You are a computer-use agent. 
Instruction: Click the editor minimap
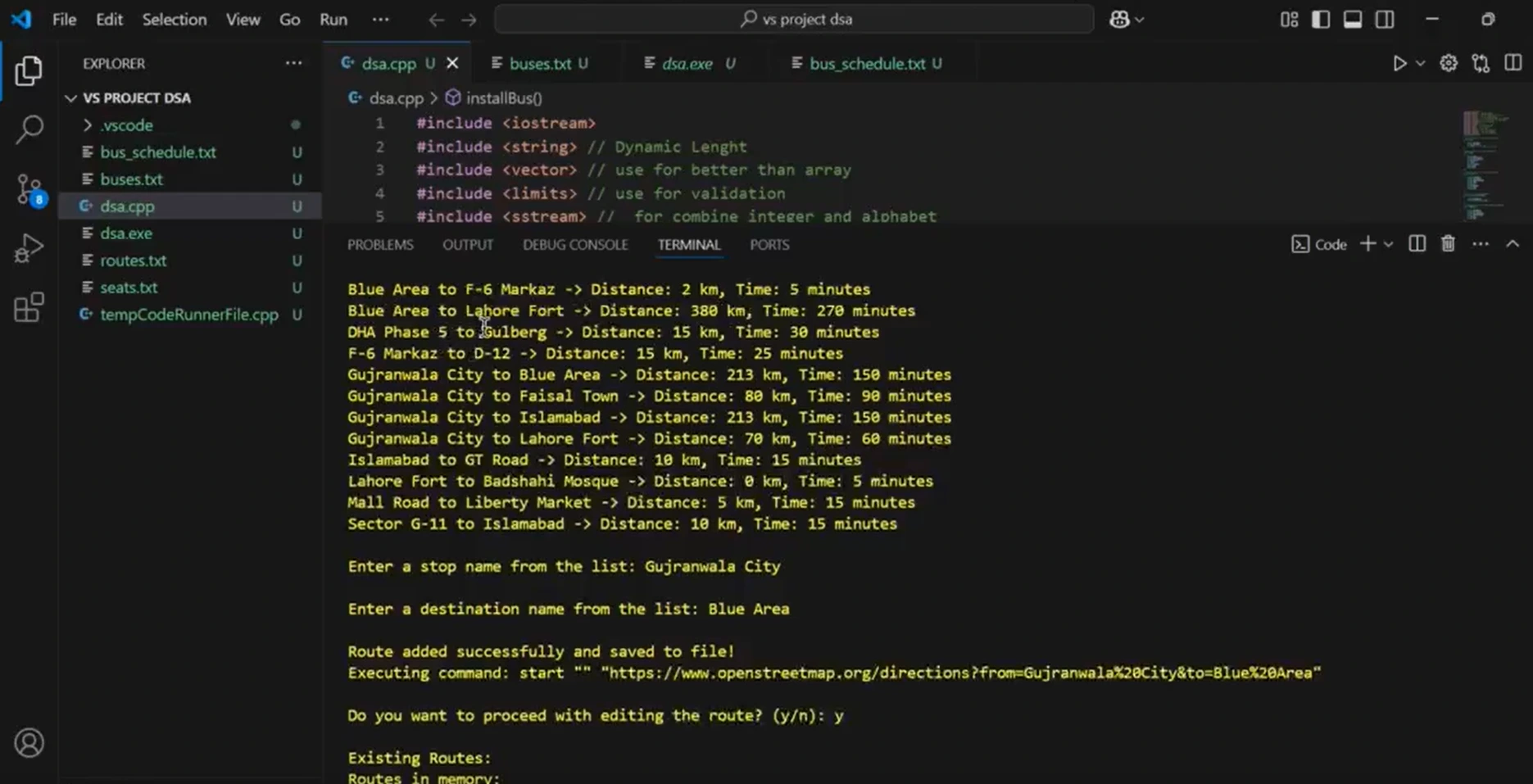[x=1485, y=166]
